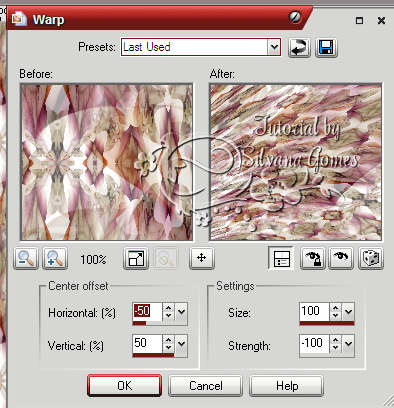Click the reset to default arrow icon

[299, 47]
